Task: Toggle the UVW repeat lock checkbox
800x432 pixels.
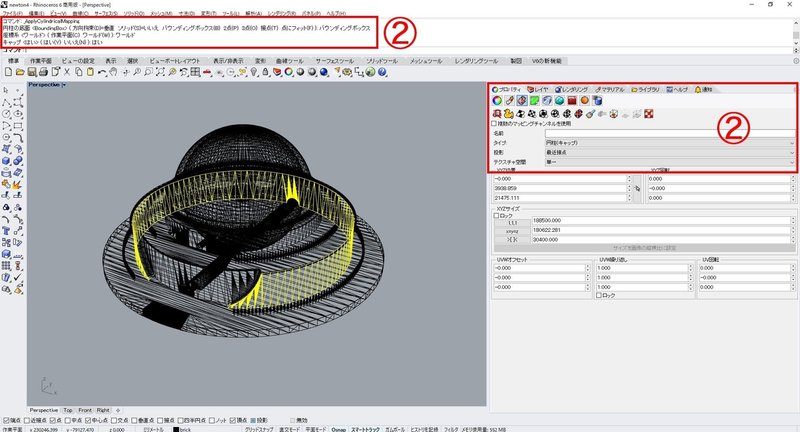Action: [x=599, y=295]
